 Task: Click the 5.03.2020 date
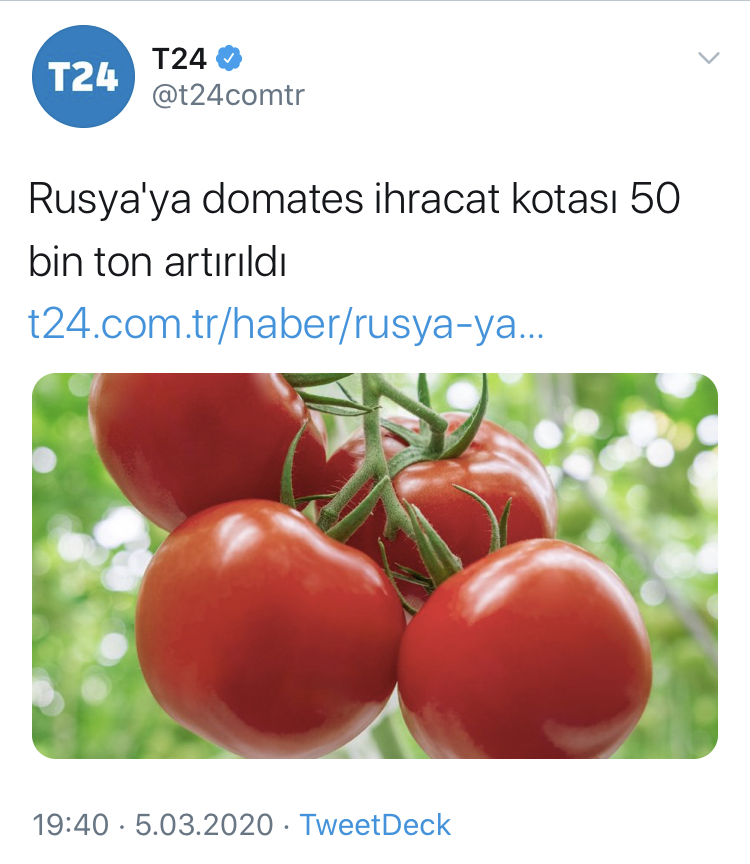click(204, 825)
